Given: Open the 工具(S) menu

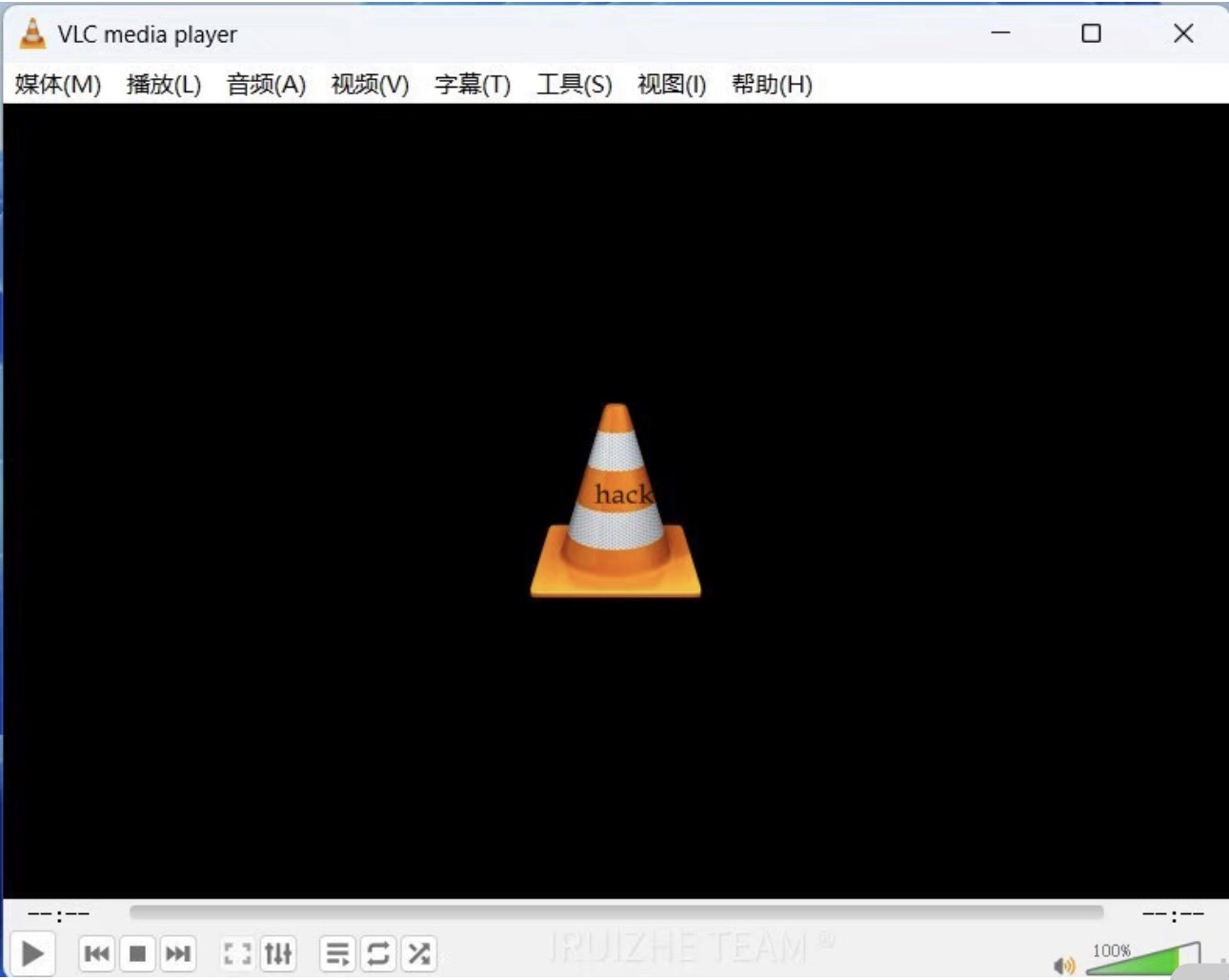Looking at the screenshot, I should pyautogui.click(x=574, y=85).
